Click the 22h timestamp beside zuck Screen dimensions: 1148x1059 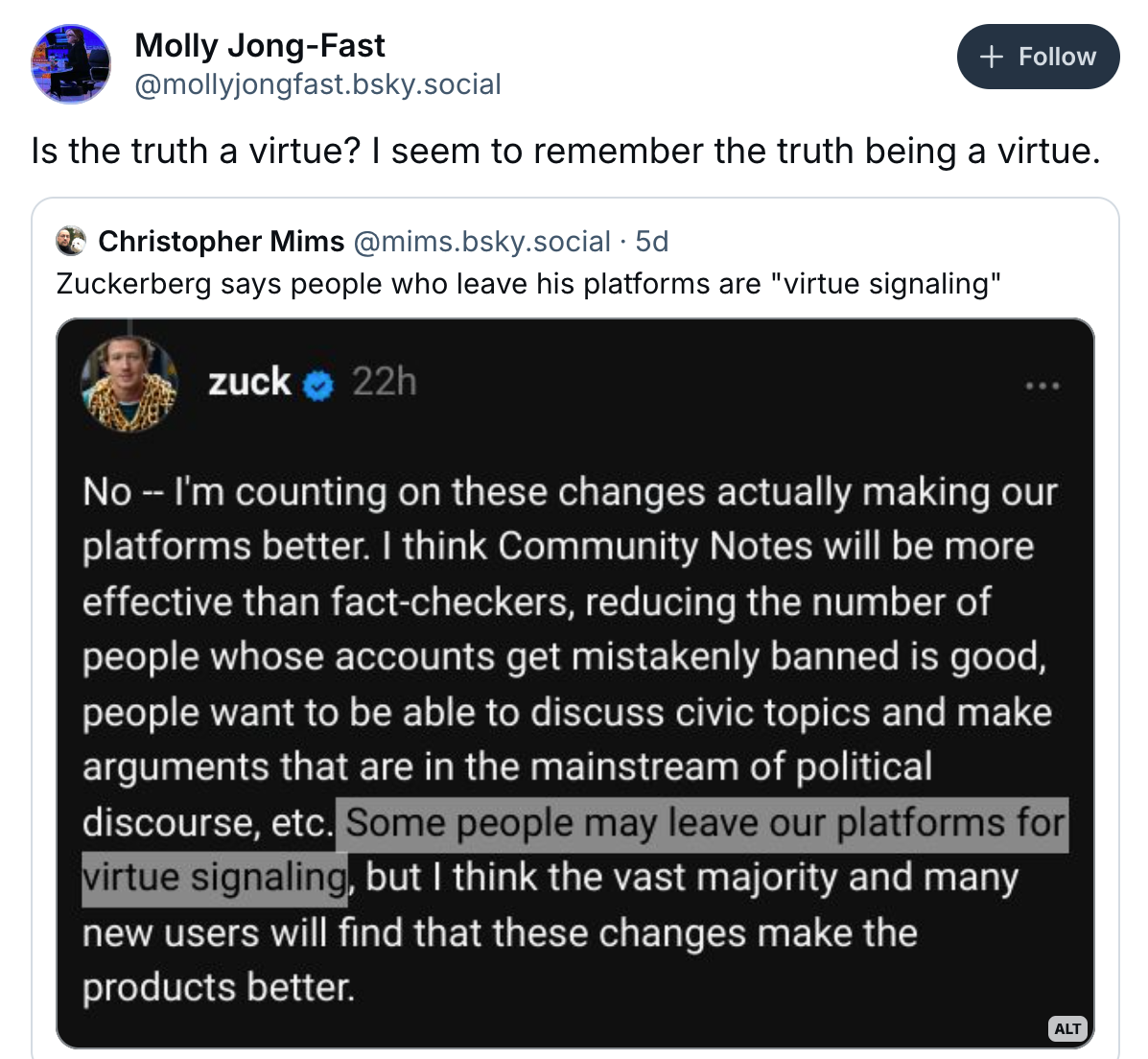(384, 383)
